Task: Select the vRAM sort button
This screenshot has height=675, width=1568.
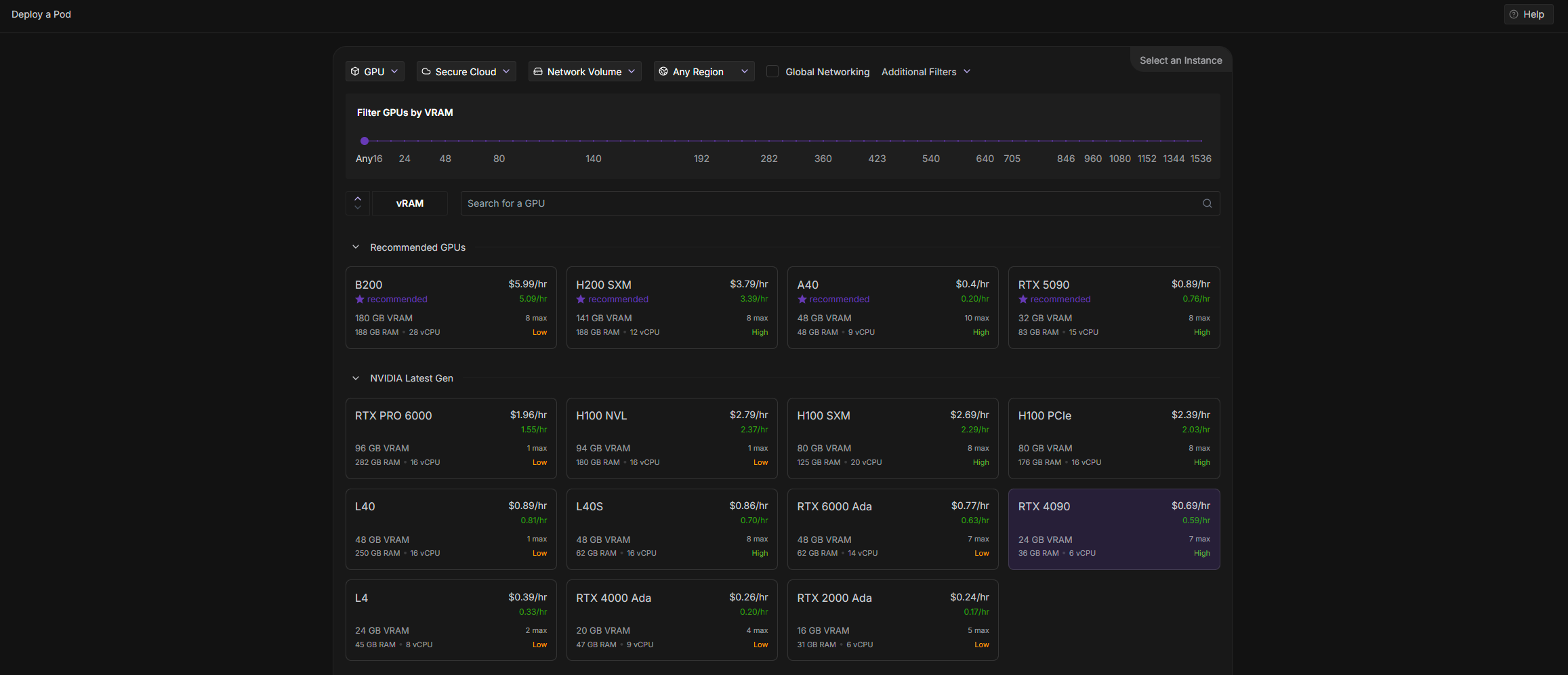Action: [x=410, y=203]
